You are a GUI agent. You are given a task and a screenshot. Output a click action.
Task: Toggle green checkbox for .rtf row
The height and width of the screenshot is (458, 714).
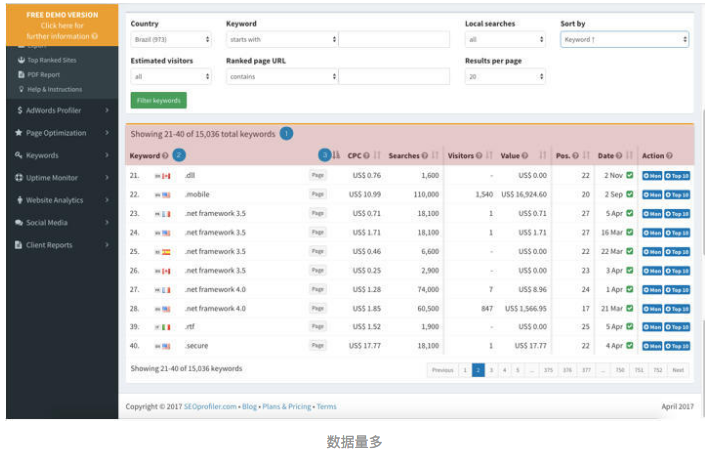pyautogui.click(x=630, y=326)
